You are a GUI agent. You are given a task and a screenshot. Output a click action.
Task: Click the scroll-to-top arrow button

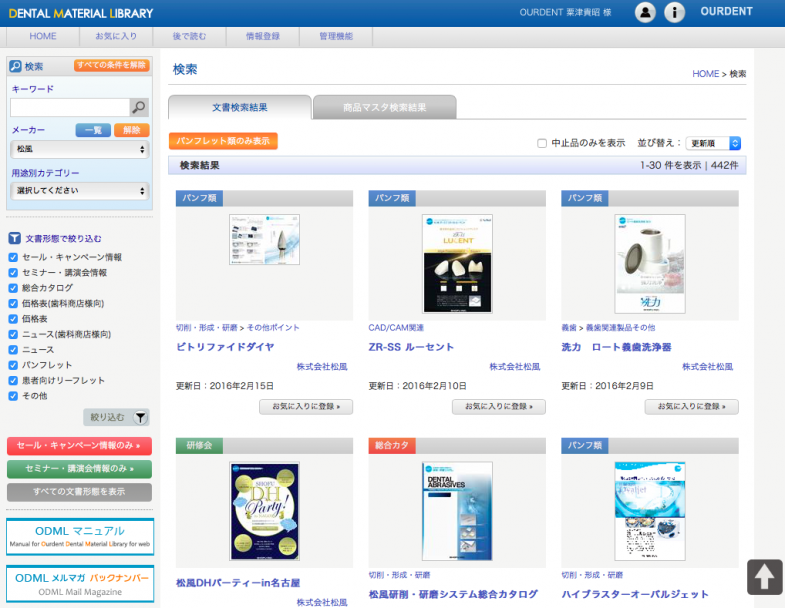coord(764,577)
